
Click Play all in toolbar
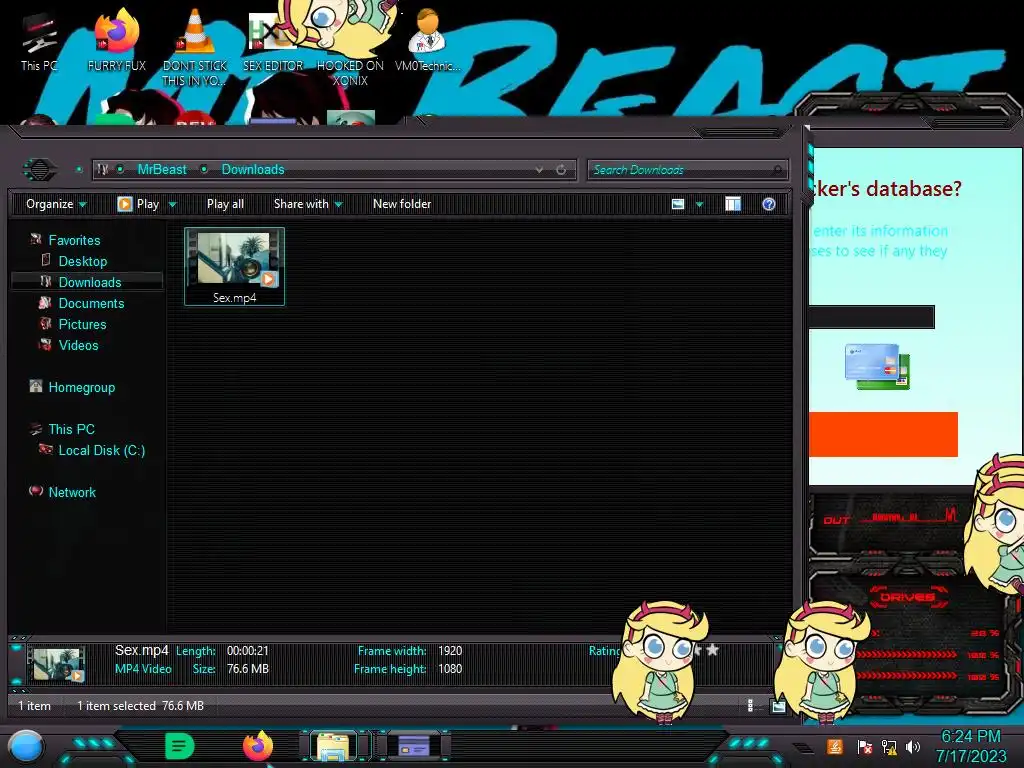pos(225,204)
